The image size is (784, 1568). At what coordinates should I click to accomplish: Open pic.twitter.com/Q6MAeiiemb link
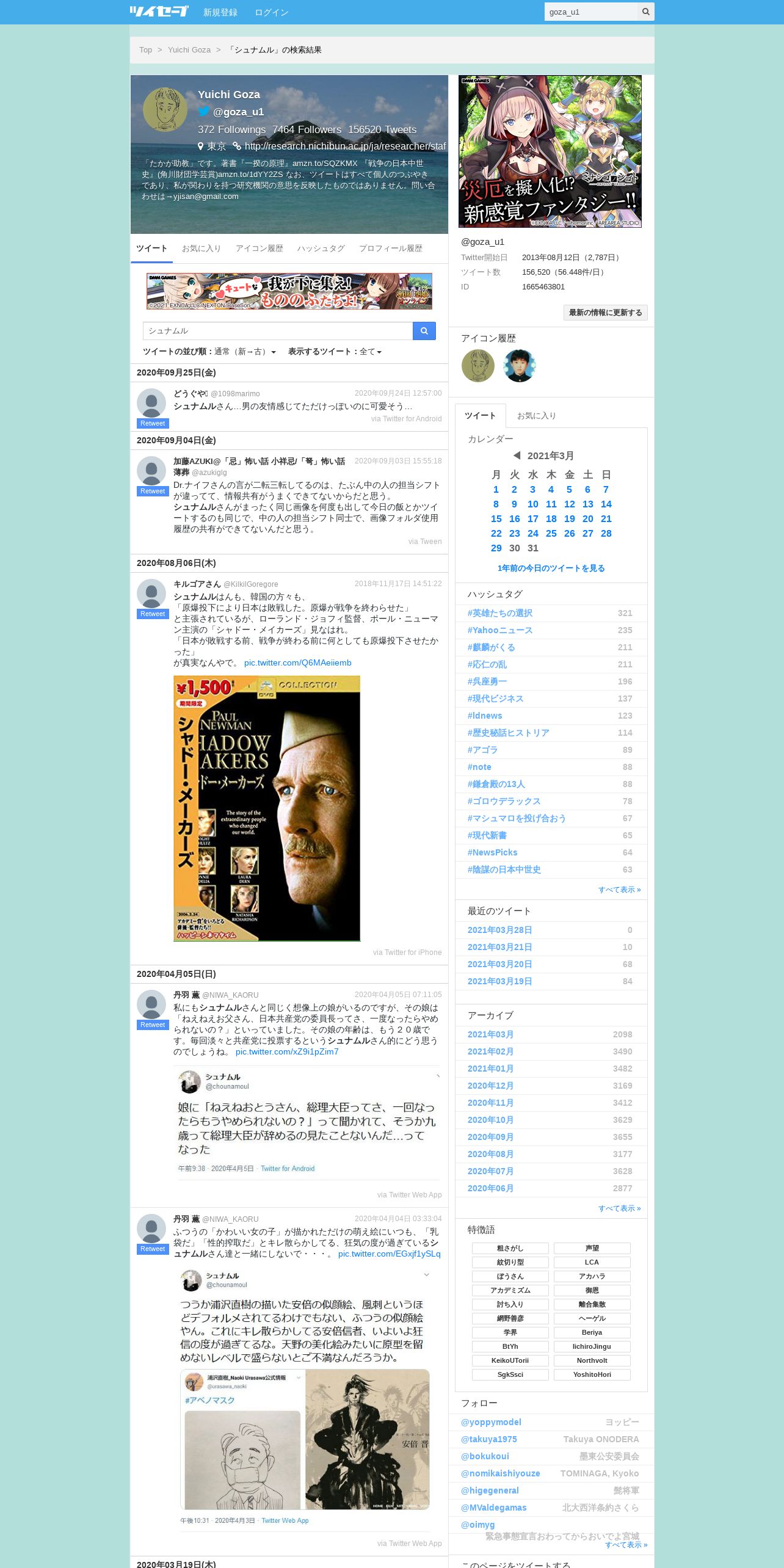tap(298, 663)
